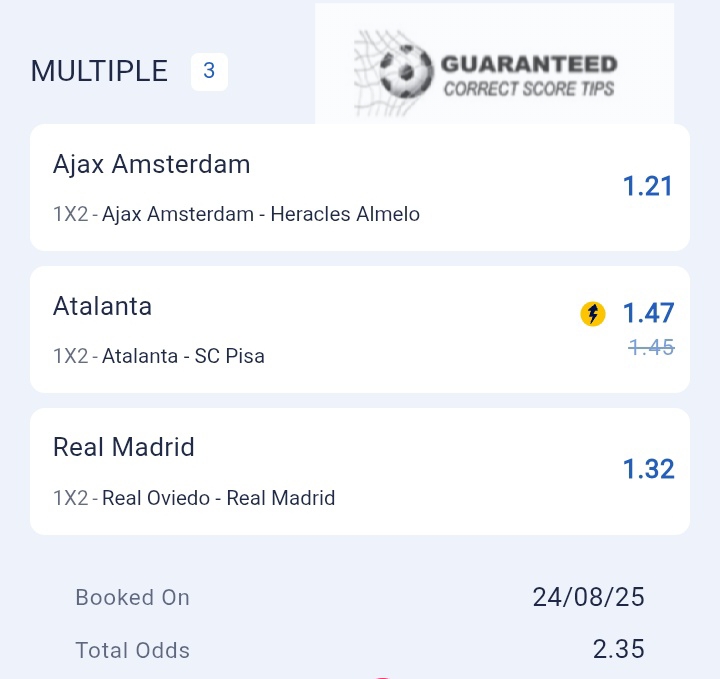Click the 2.35 total odds value

pyautogui.click(x=619, y=650)
